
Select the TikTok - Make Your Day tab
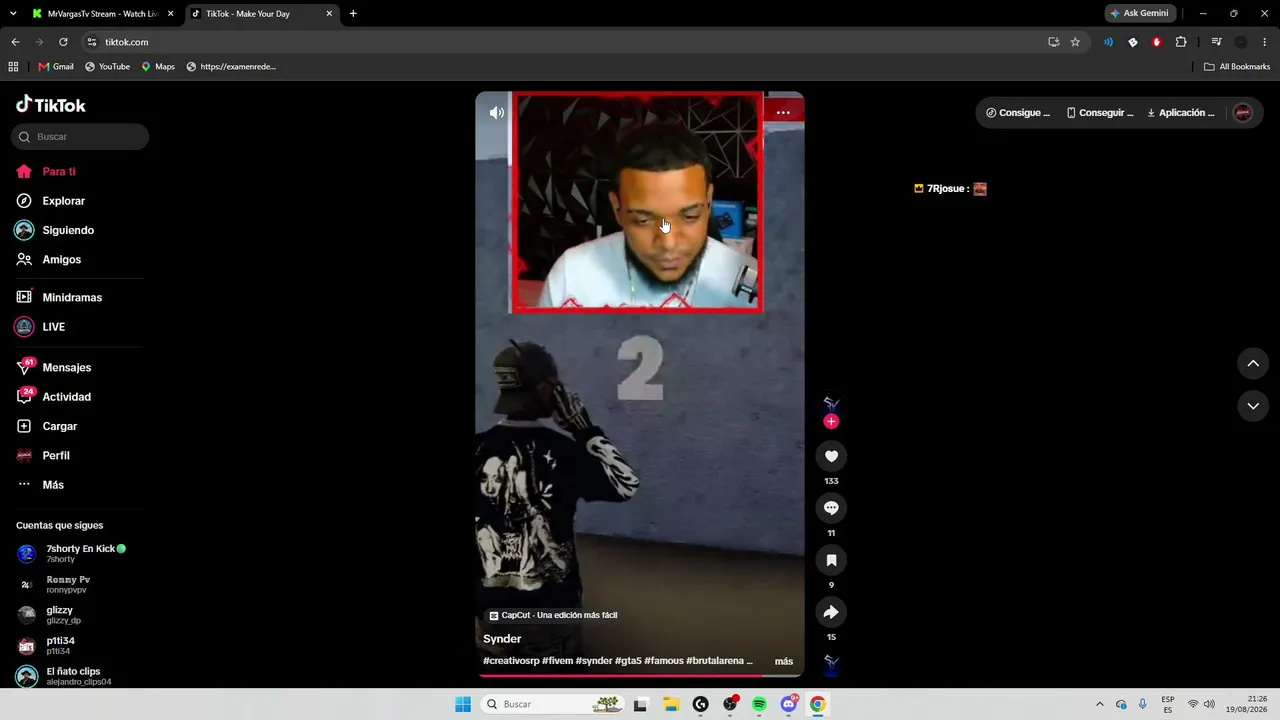pyautogui.click(x=260, y=14)
